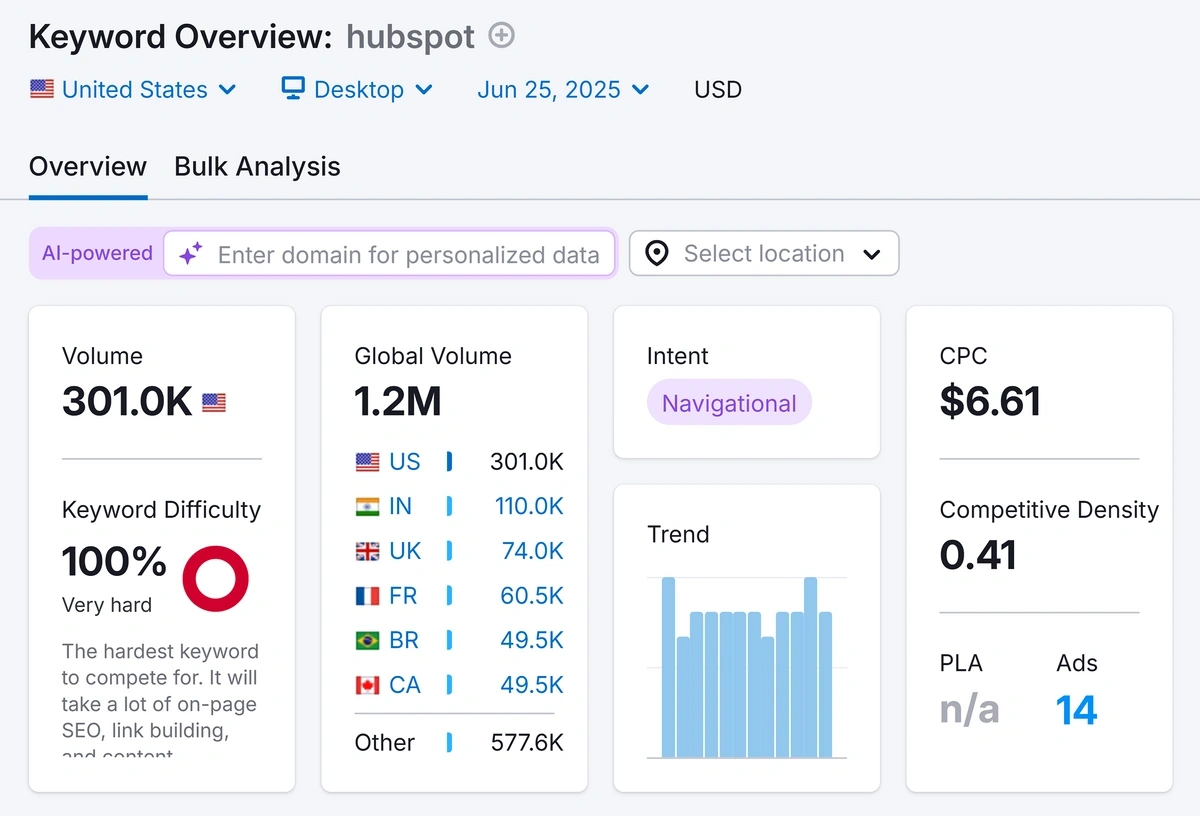Click the AI sparkle icon in the domain field
Image resolution: width=1200 pixels, height=816 pixels.
click(191, 254)
